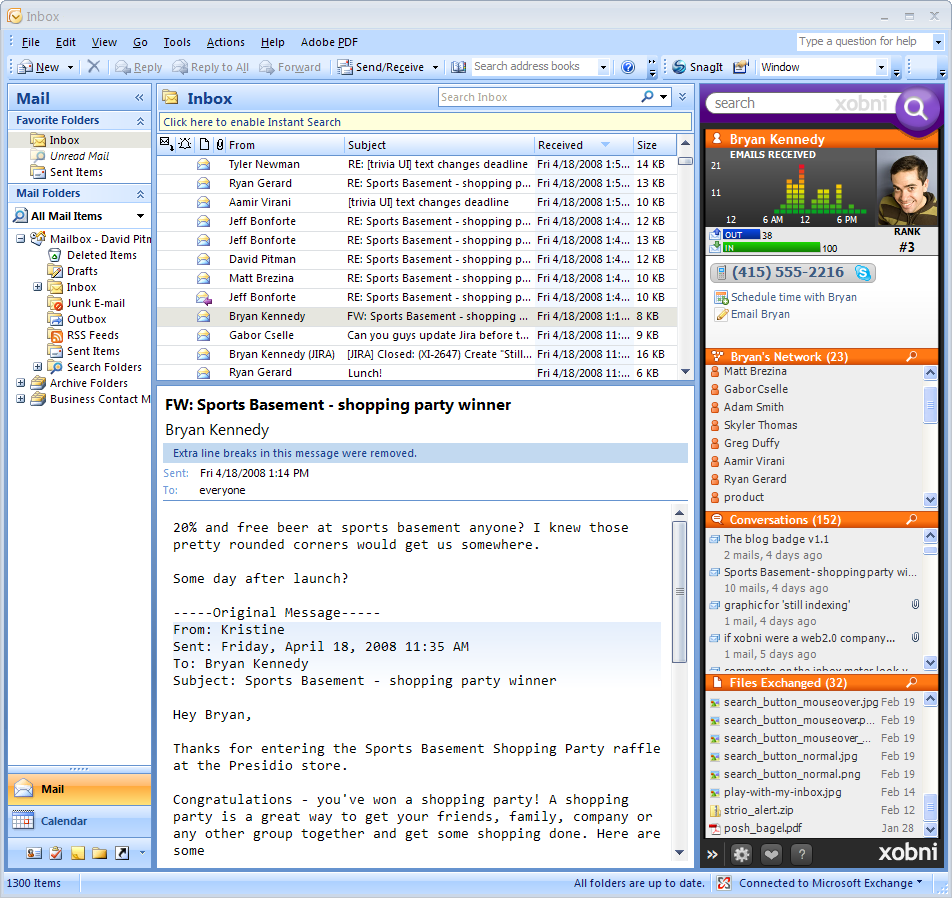Expand the Archive Folders tree node
The image size is (952, 898).
coord(21,383)
